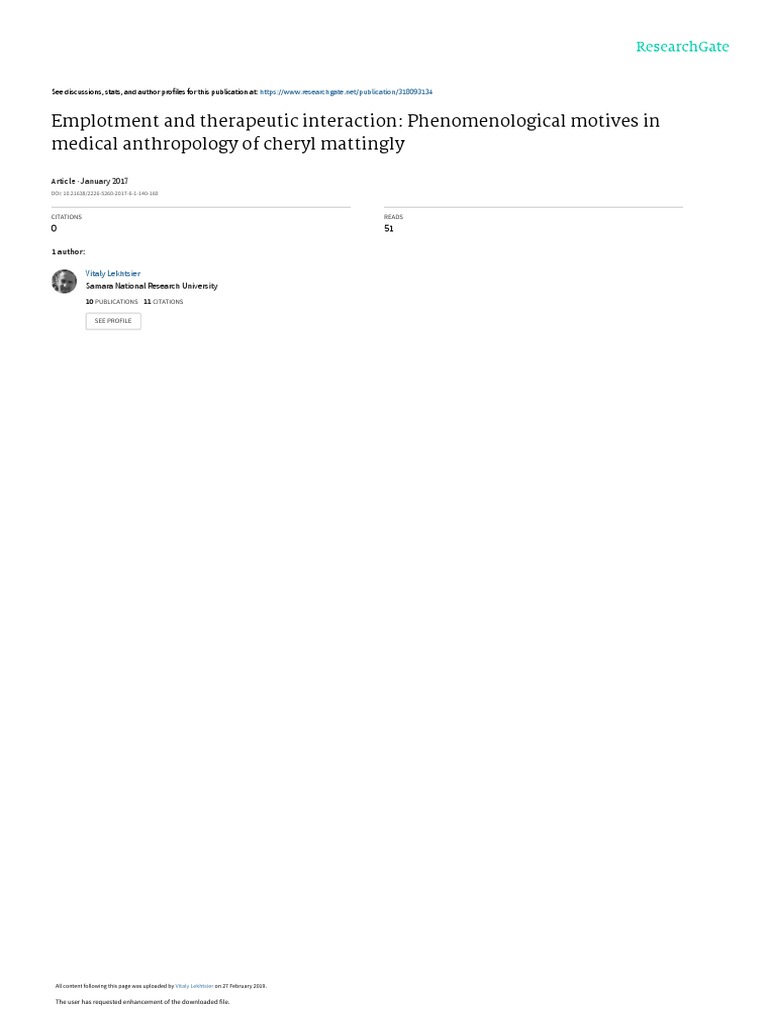Open the researchgate.net publication URL link
Screen dimensions: 768x1024
point(346,91)
